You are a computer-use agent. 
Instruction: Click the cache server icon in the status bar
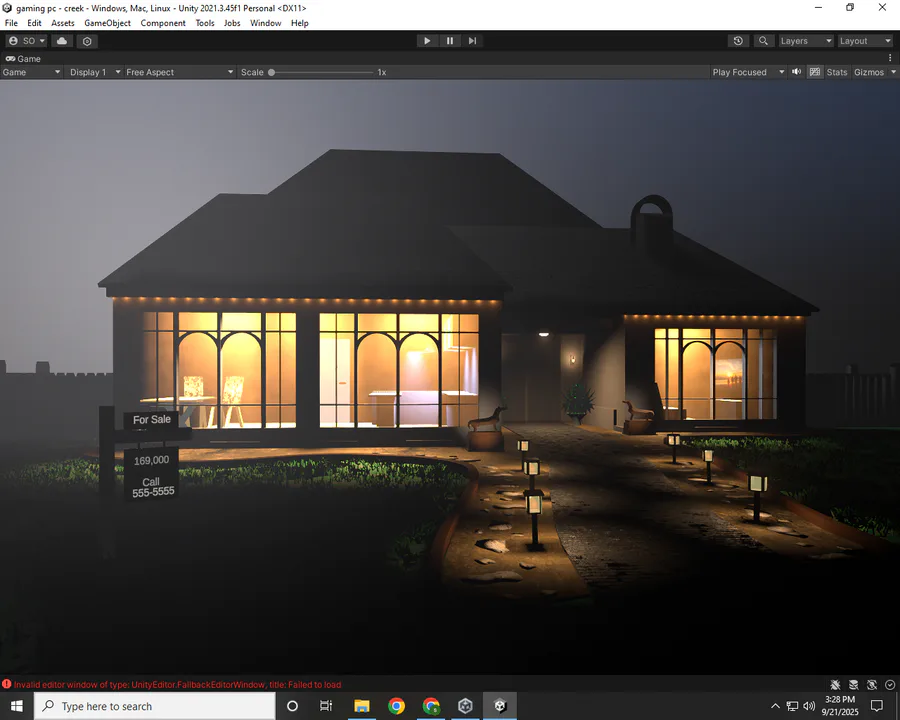(x=854, y=684)
